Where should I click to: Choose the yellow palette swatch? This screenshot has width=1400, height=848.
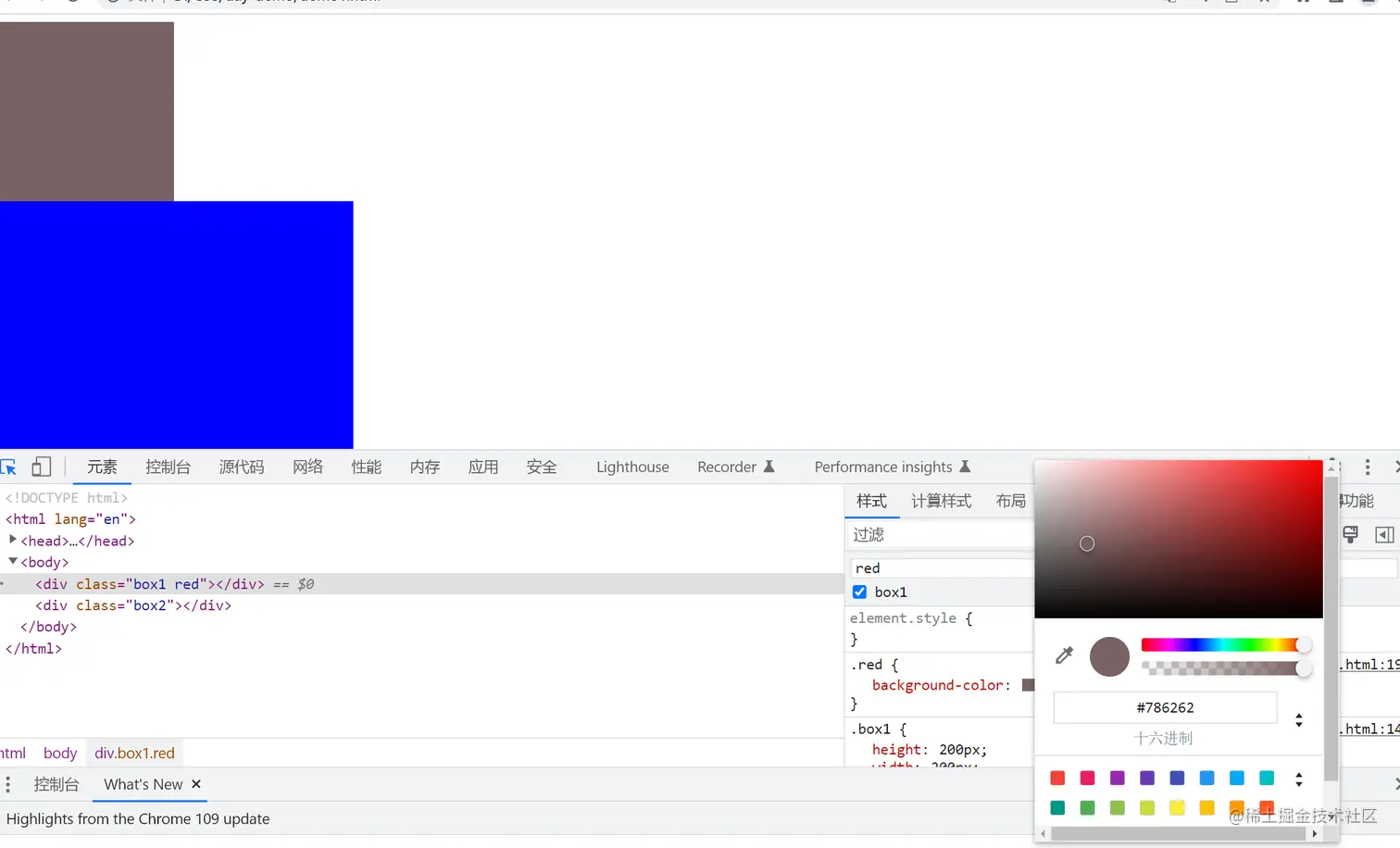pos(1177,808)
